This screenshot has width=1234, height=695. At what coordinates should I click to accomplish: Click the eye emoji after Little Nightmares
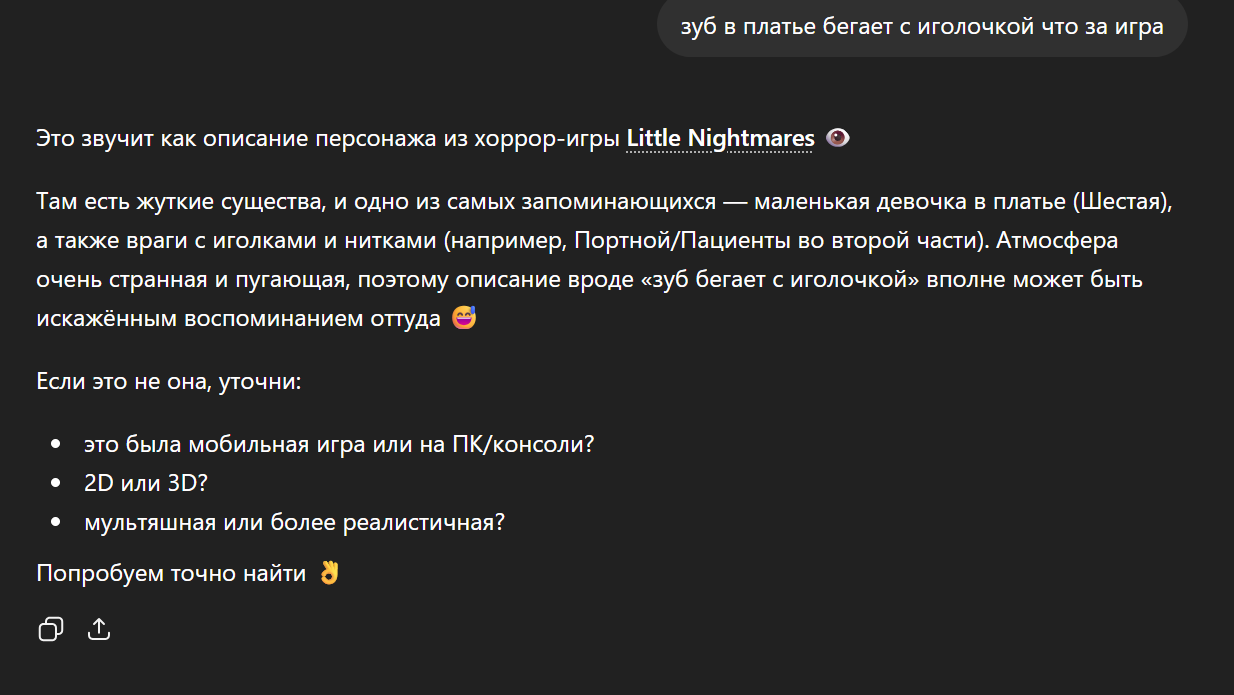click(838, 138)
